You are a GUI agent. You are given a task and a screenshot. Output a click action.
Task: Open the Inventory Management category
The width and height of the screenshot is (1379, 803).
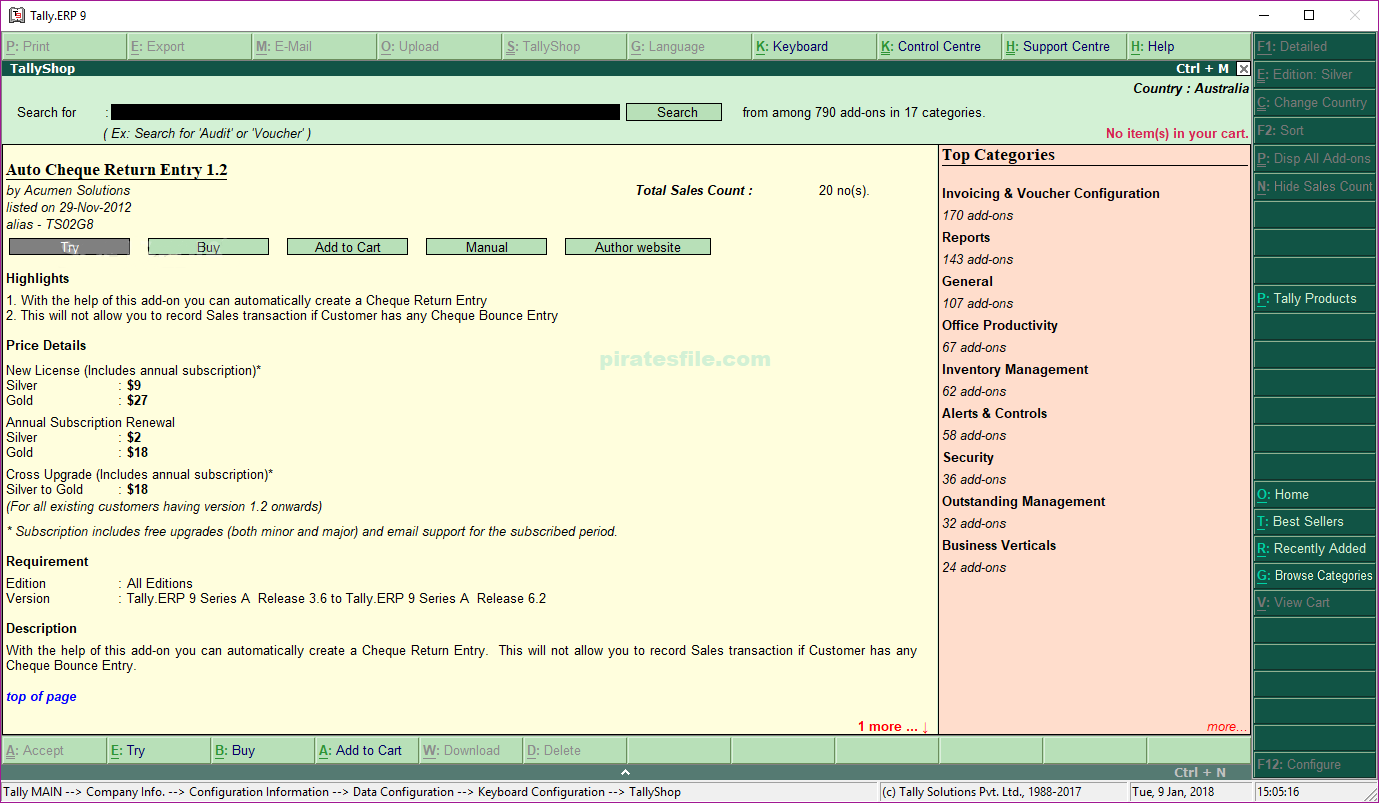click(1015, 369)
